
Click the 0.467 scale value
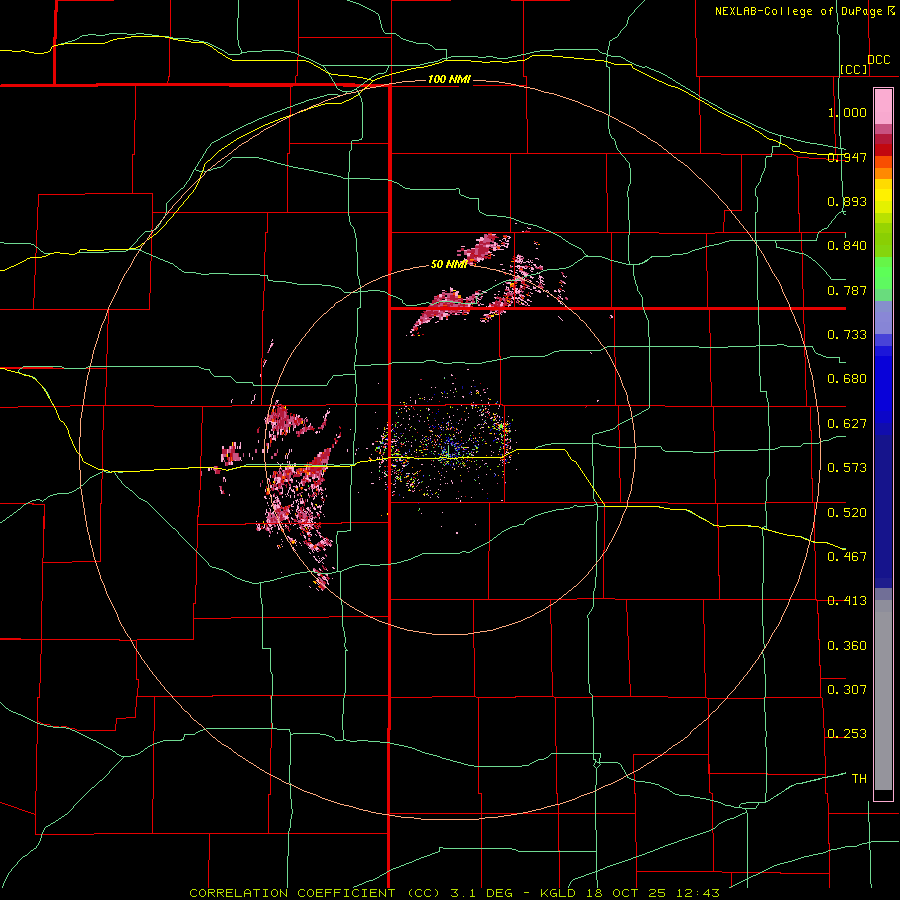(847, 557)
